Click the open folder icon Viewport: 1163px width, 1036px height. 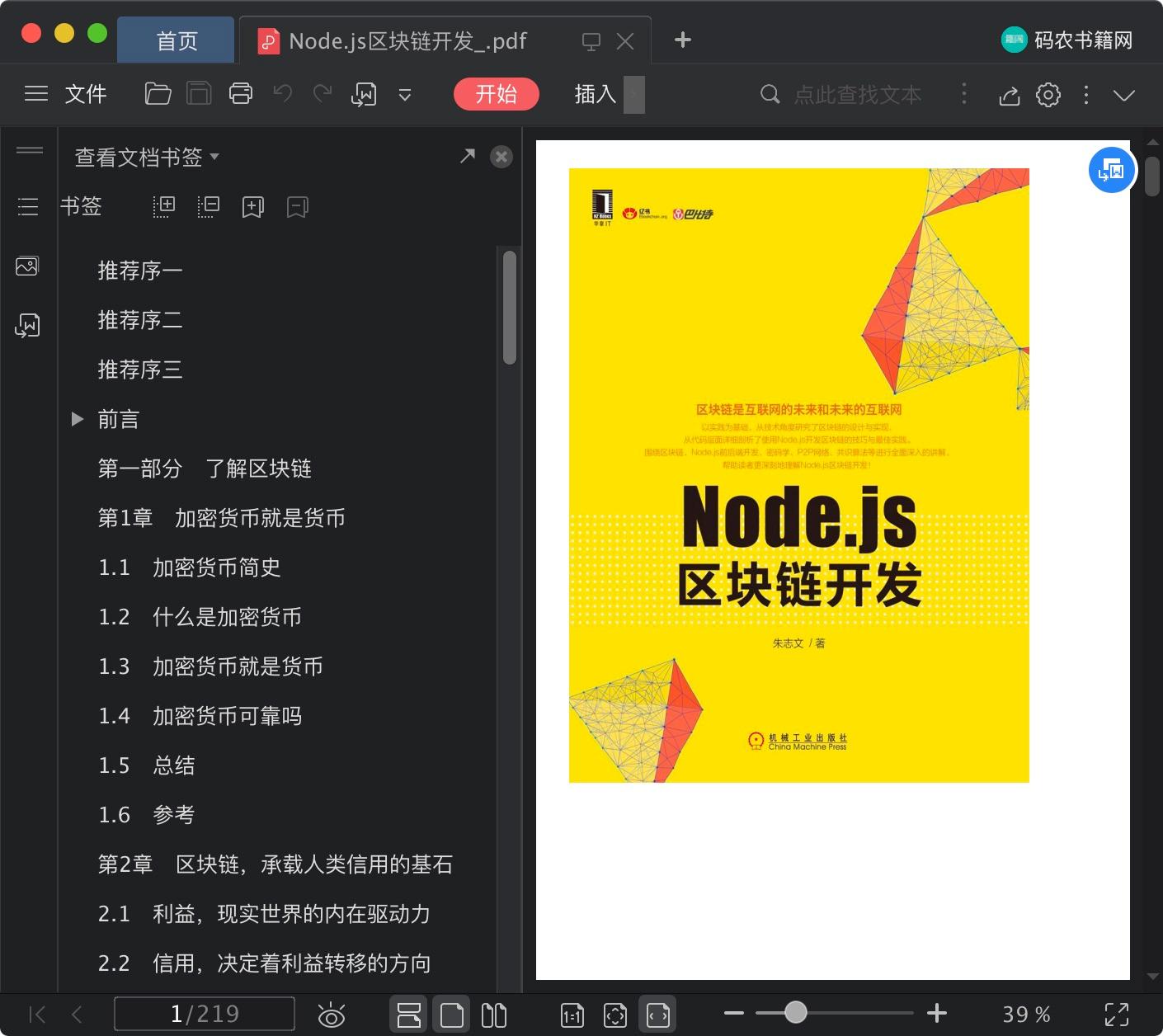158,94
